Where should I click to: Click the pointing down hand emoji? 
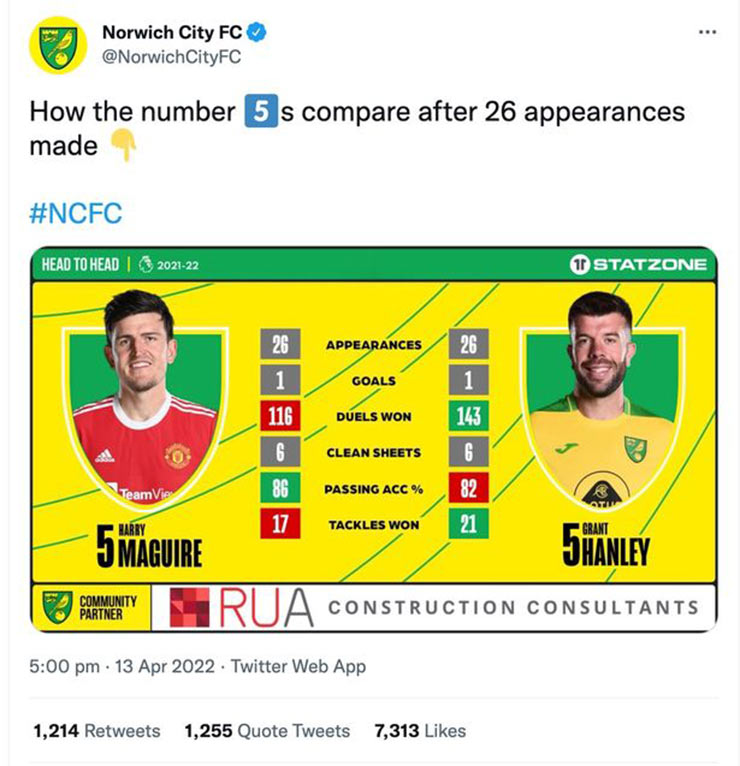coord(123,145)
